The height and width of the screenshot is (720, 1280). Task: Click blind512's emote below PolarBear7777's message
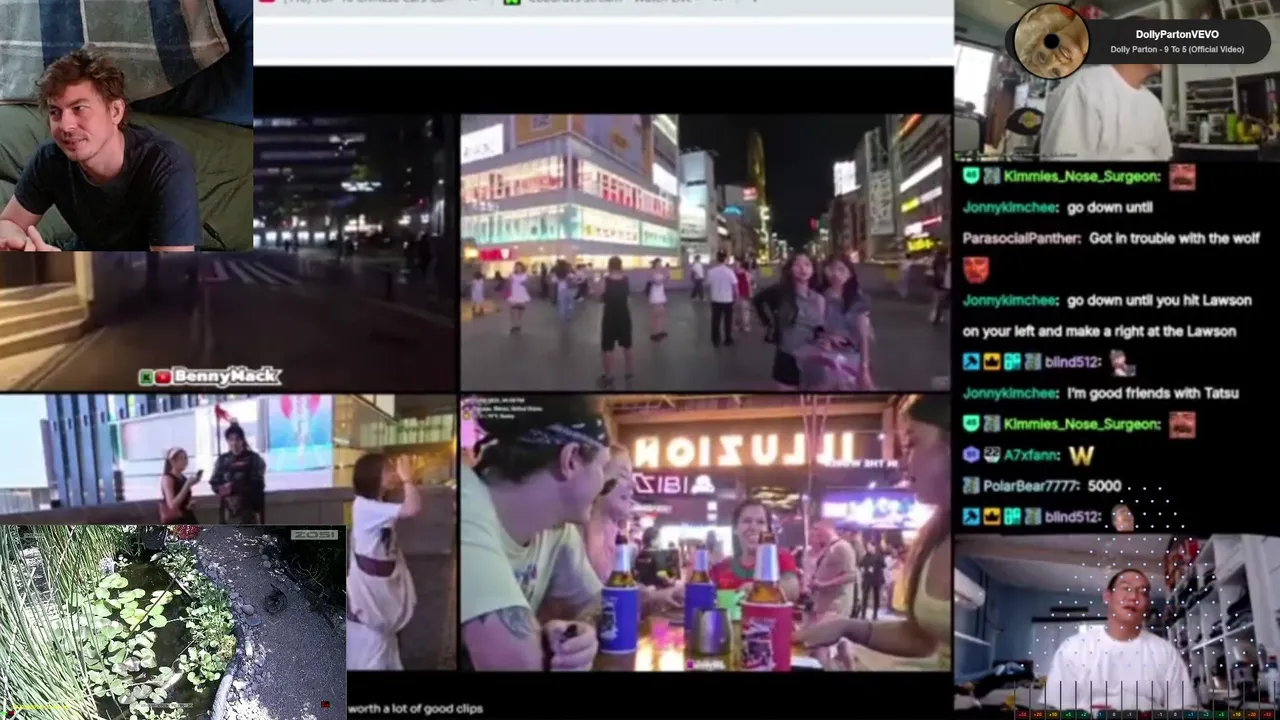coord(1122,517)
